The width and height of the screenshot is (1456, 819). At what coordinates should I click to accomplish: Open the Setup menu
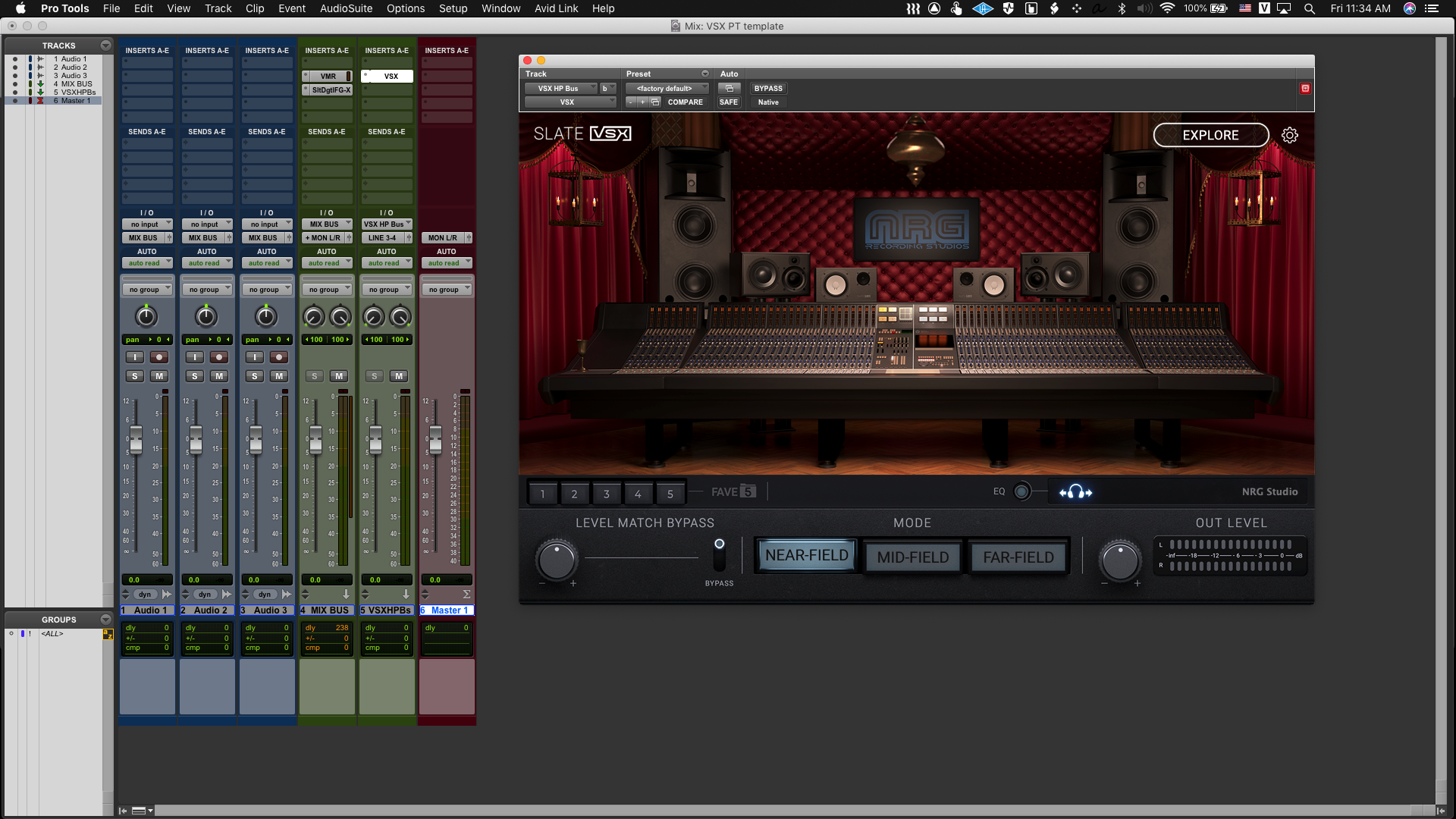coord(453,8)
